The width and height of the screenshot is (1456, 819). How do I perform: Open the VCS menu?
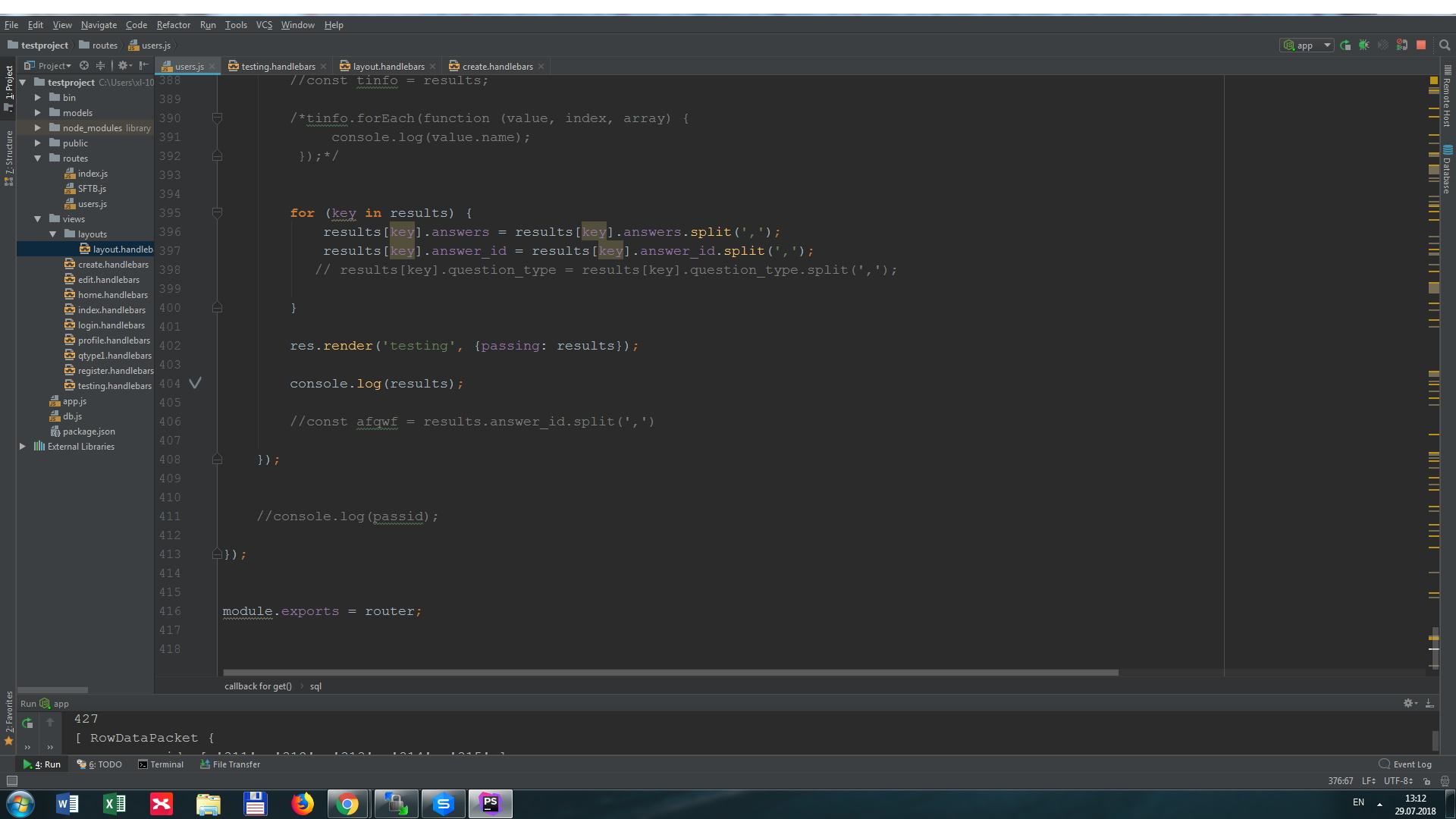pos(264,25)
